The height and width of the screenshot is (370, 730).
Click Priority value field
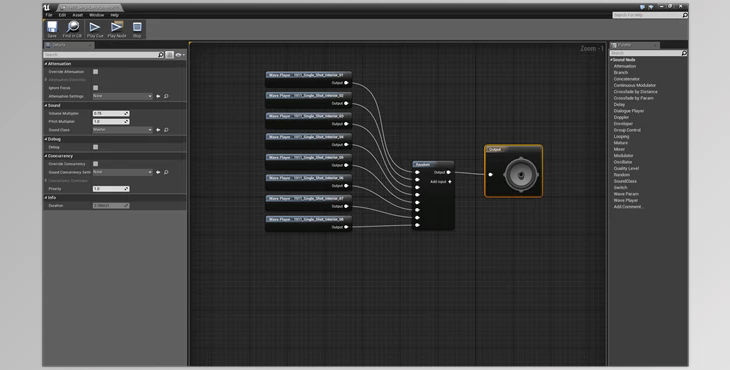(x=111, y=189)
